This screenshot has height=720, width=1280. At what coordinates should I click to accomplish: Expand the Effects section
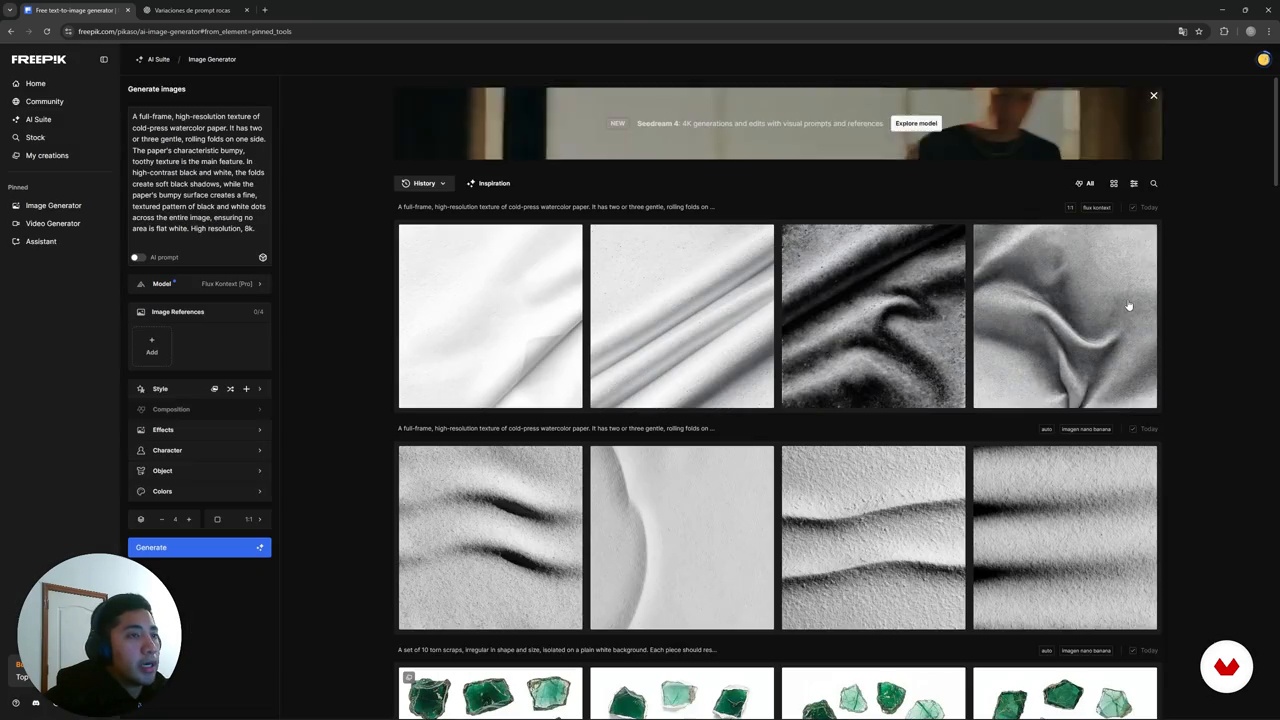click(x=199, y=430)
